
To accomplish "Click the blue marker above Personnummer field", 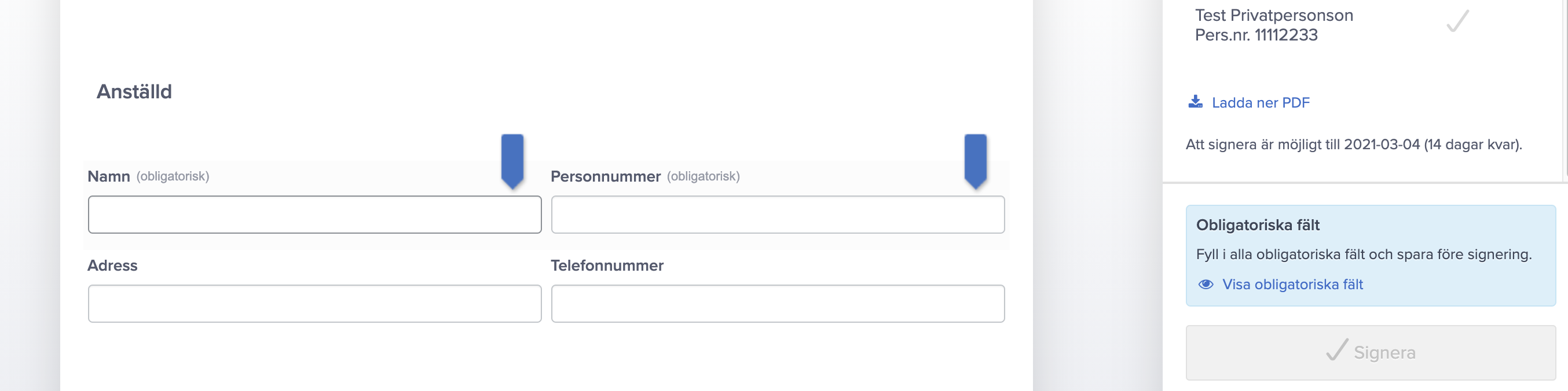I will coord(975,161).
